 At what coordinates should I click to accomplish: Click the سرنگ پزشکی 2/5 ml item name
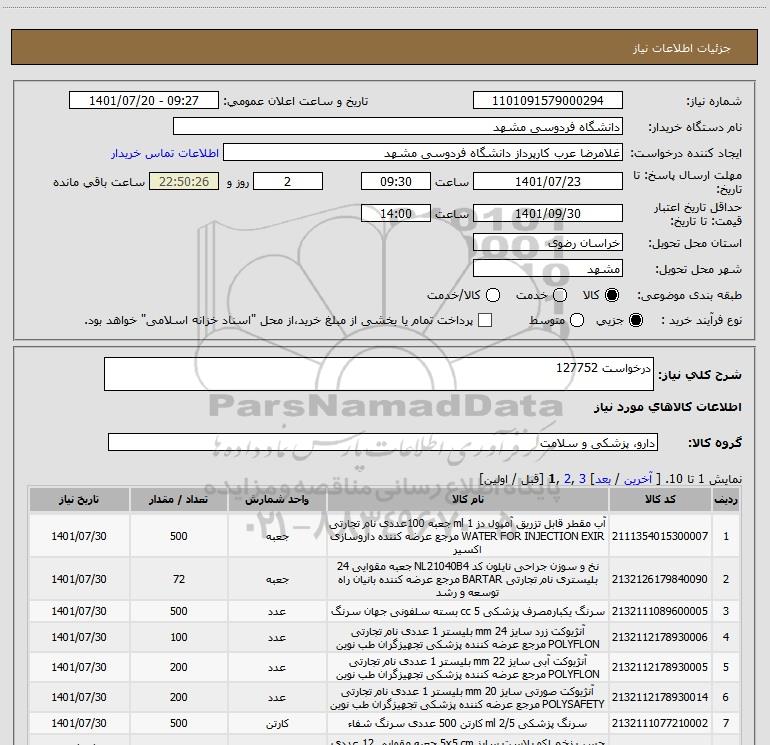pos(468,723)
